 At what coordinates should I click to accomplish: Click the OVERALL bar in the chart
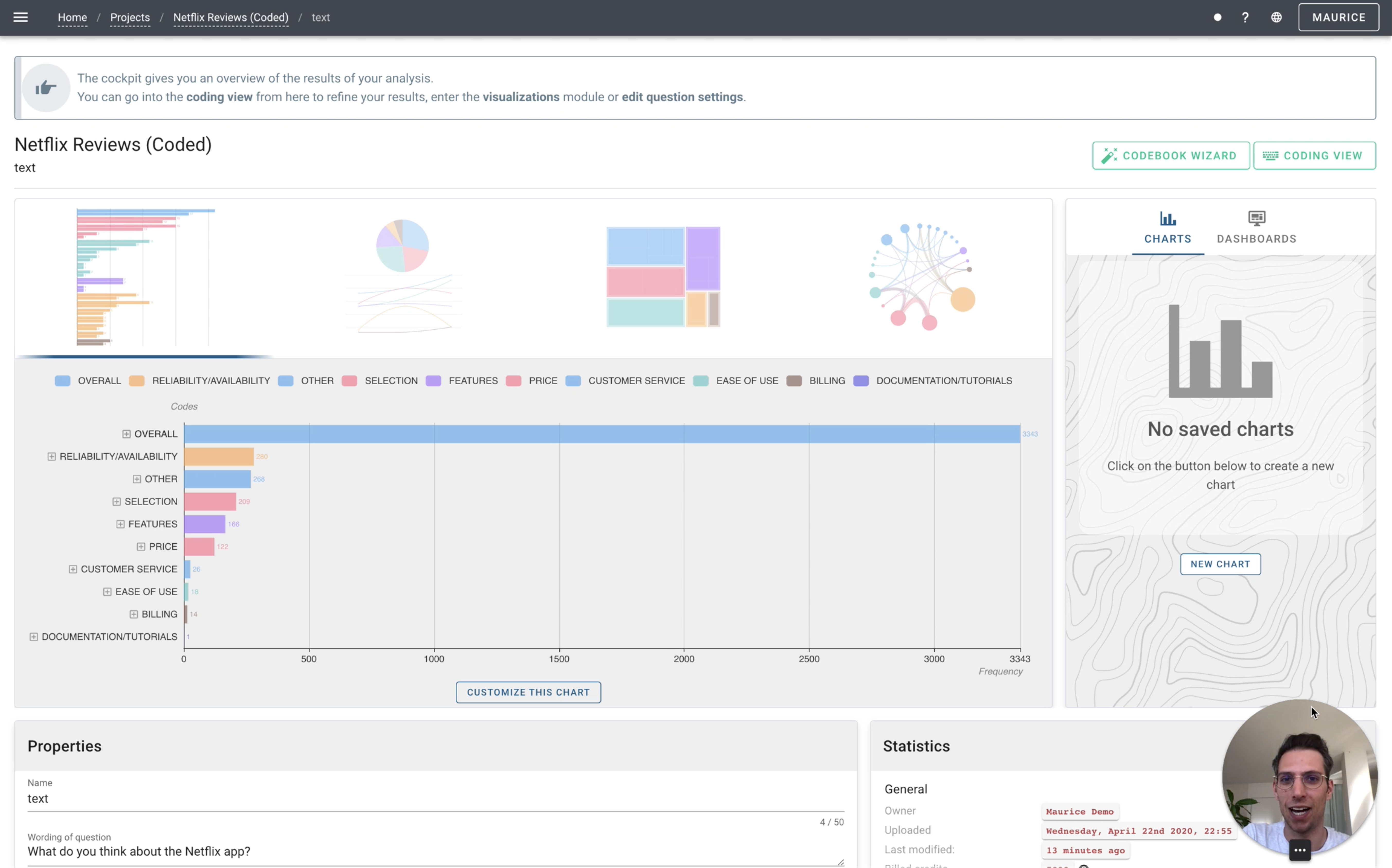pyautogui.click(x=602, y=434)
